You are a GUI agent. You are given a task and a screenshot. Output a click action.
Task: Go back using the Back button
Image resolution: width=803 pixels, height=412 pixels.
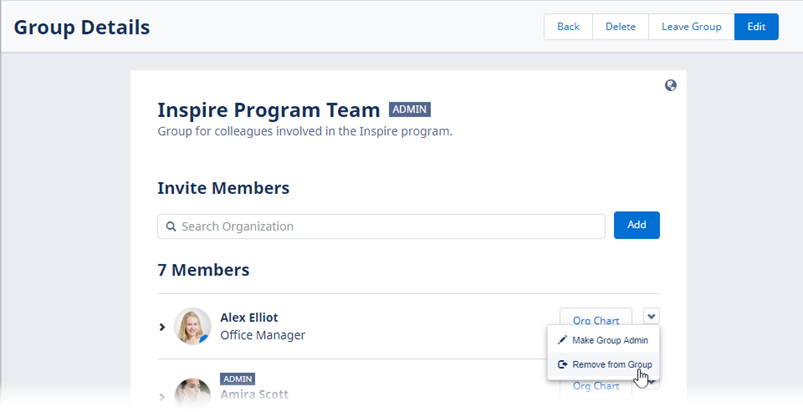pos(568,27)
